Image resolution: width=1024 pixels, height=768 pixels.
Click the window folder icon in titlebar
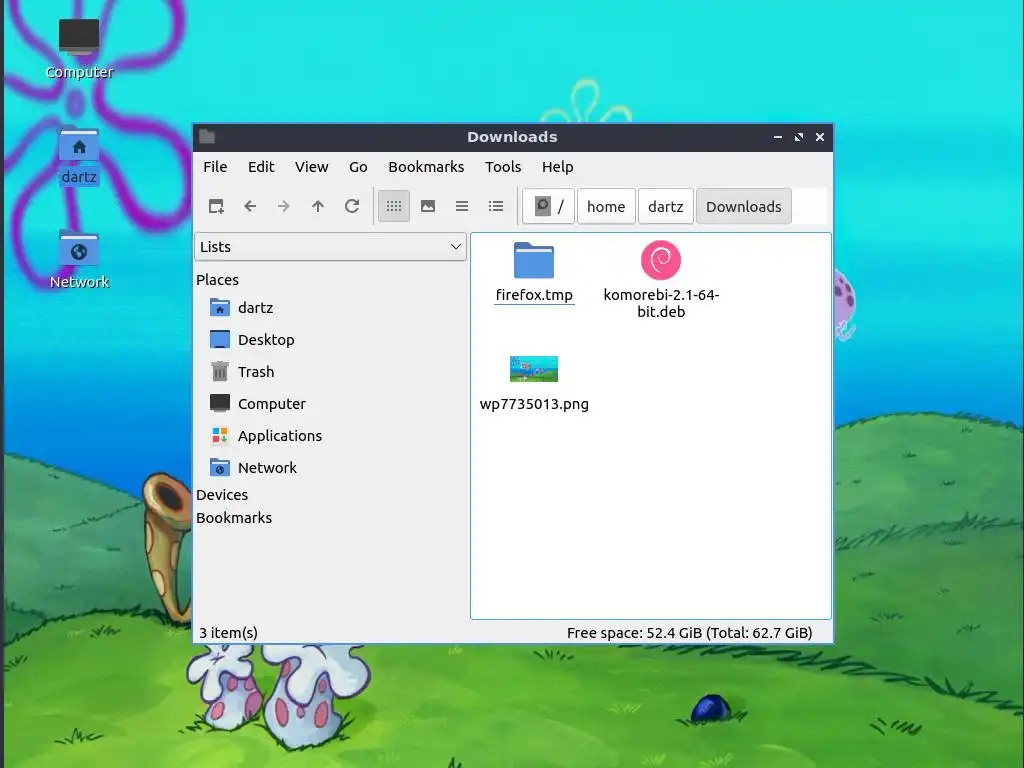pyautogui.click(x=207, y=136)
